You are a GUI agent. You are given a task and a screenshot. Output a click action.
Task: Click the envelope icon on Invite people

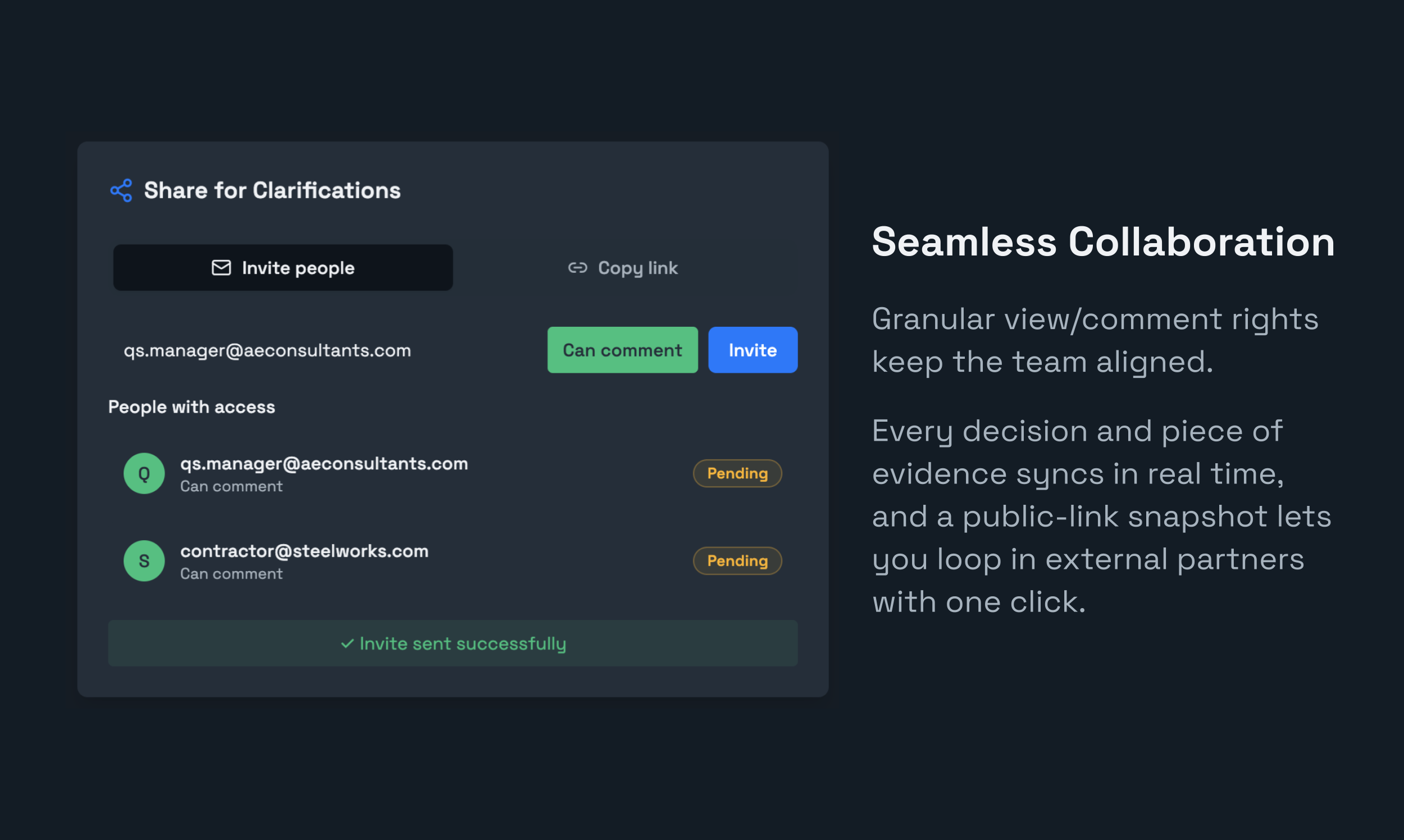pos(221,268)
